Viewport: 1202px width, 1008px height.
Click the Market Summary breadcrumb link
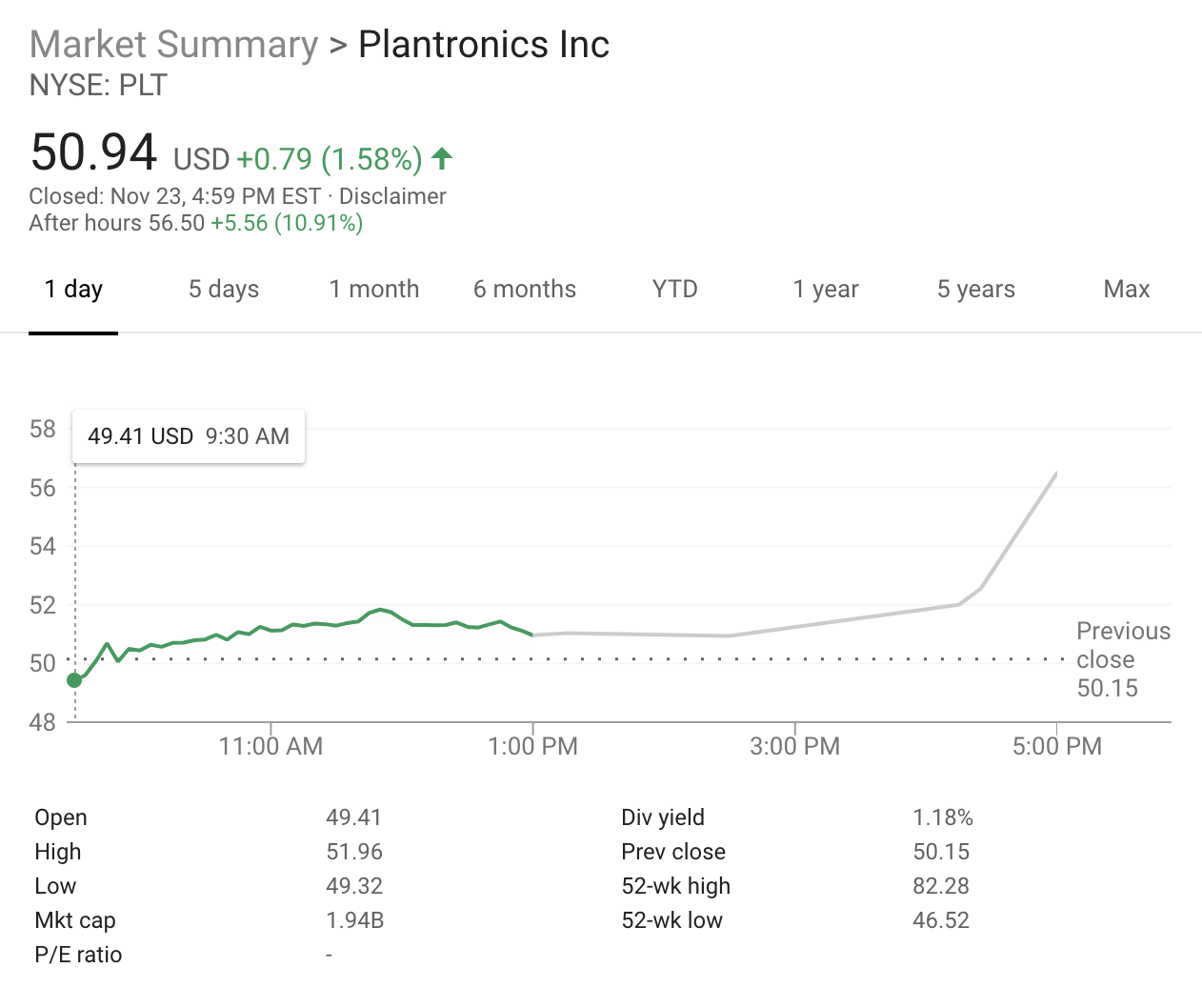pyautogui.click(x=174, y=45)
